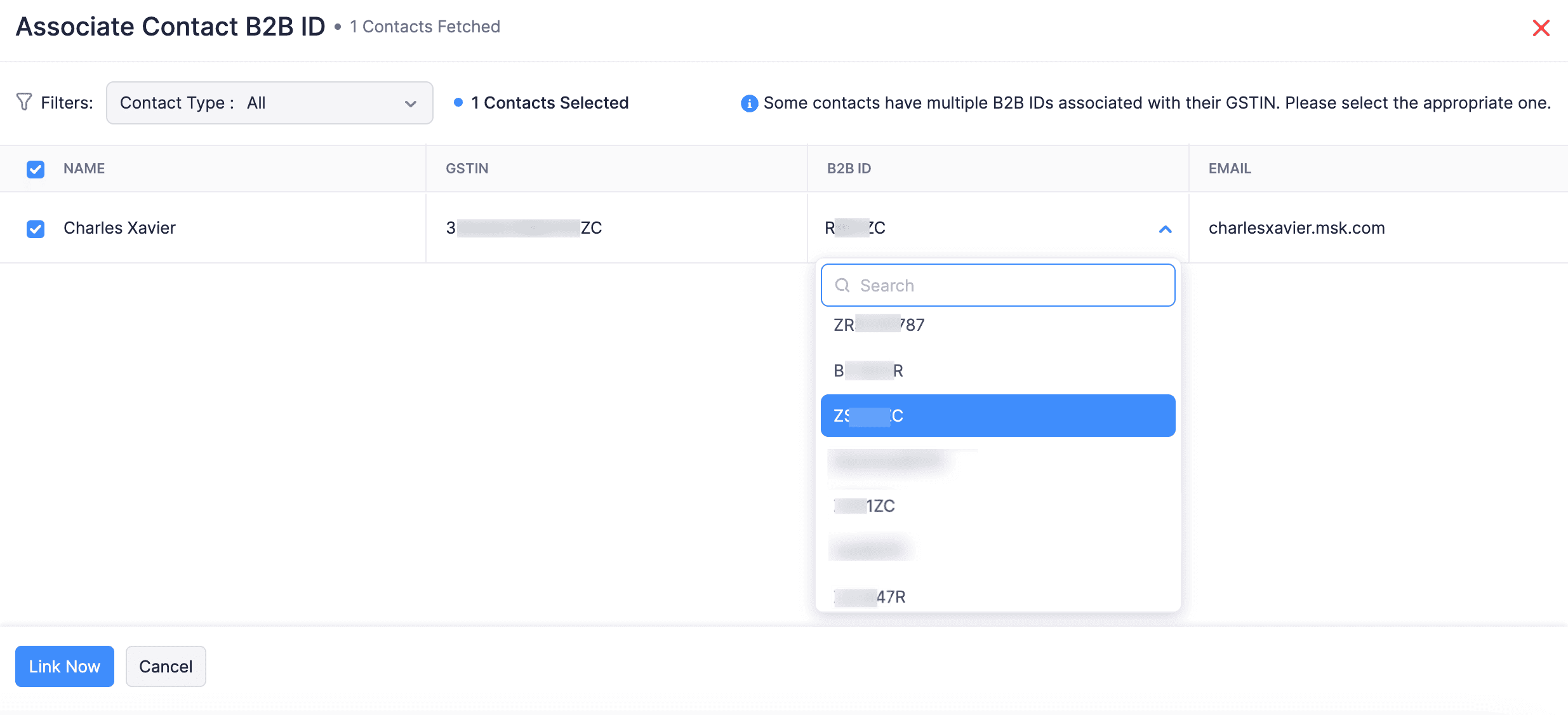Click the blue dot next to Contacts Selected

458,102
